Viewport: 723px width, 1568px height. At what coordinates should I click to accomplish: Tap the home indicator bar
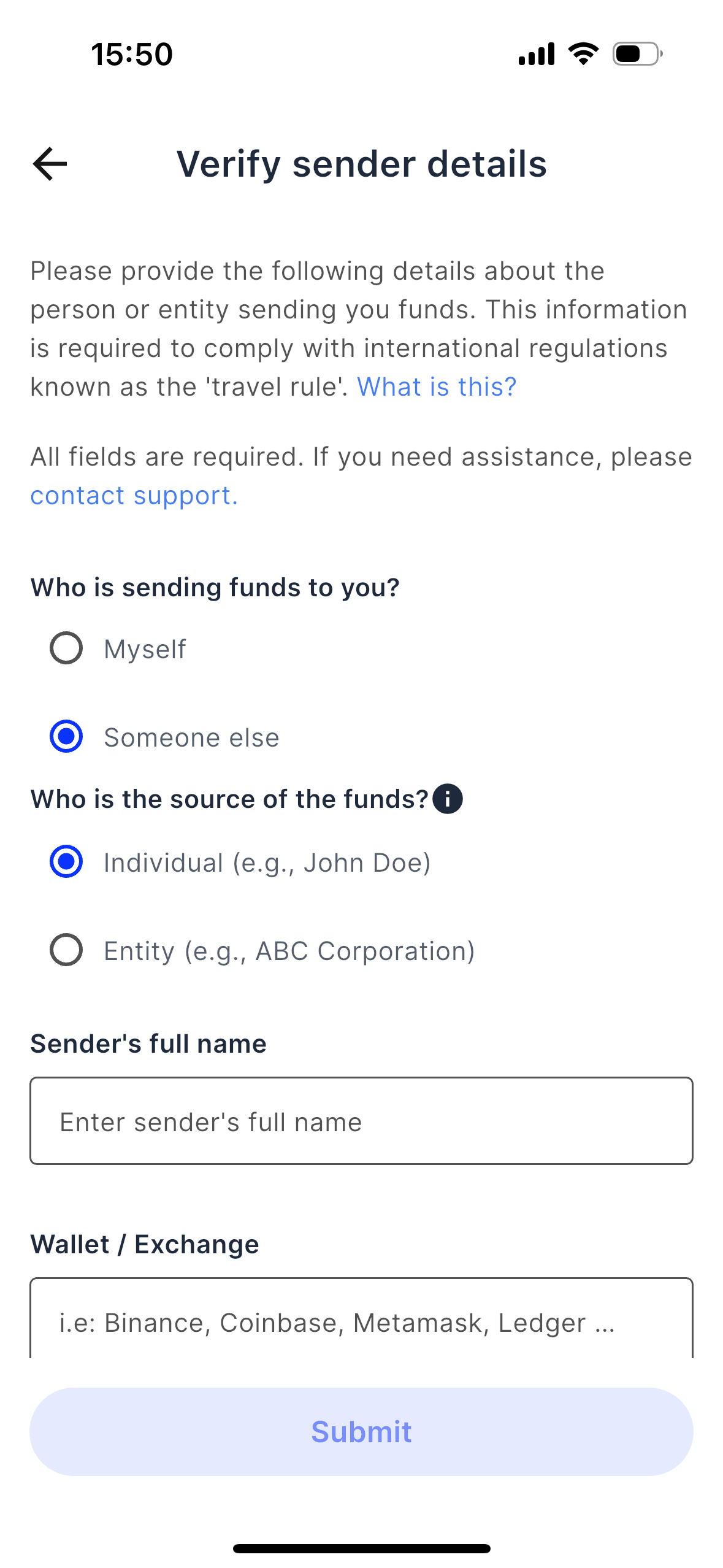361,1548
